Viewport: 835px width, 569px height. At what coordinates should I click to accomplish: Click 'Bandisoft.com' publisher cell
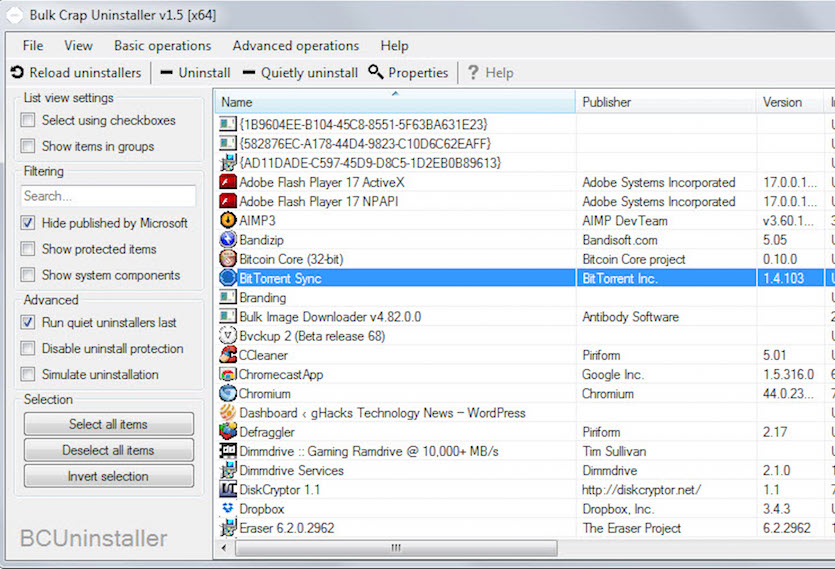620,240
